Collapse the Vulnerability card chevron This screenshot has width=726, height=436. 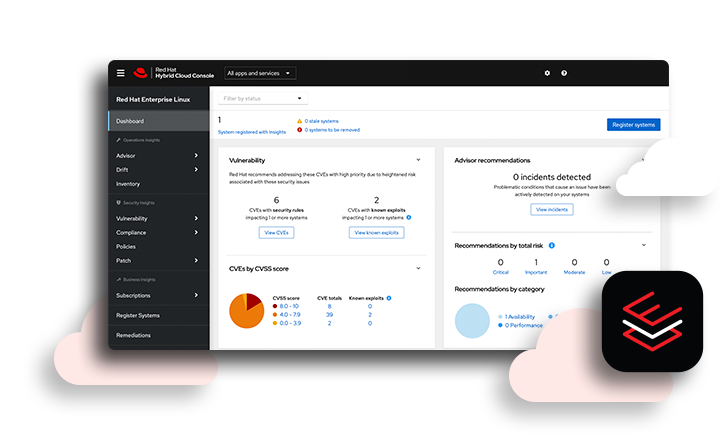point(418,160)
